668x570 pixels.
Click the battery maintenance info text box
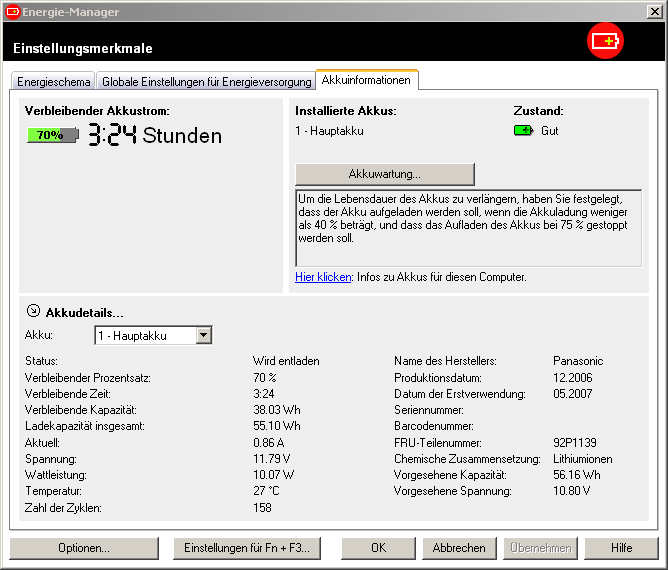tap(469, 228)
